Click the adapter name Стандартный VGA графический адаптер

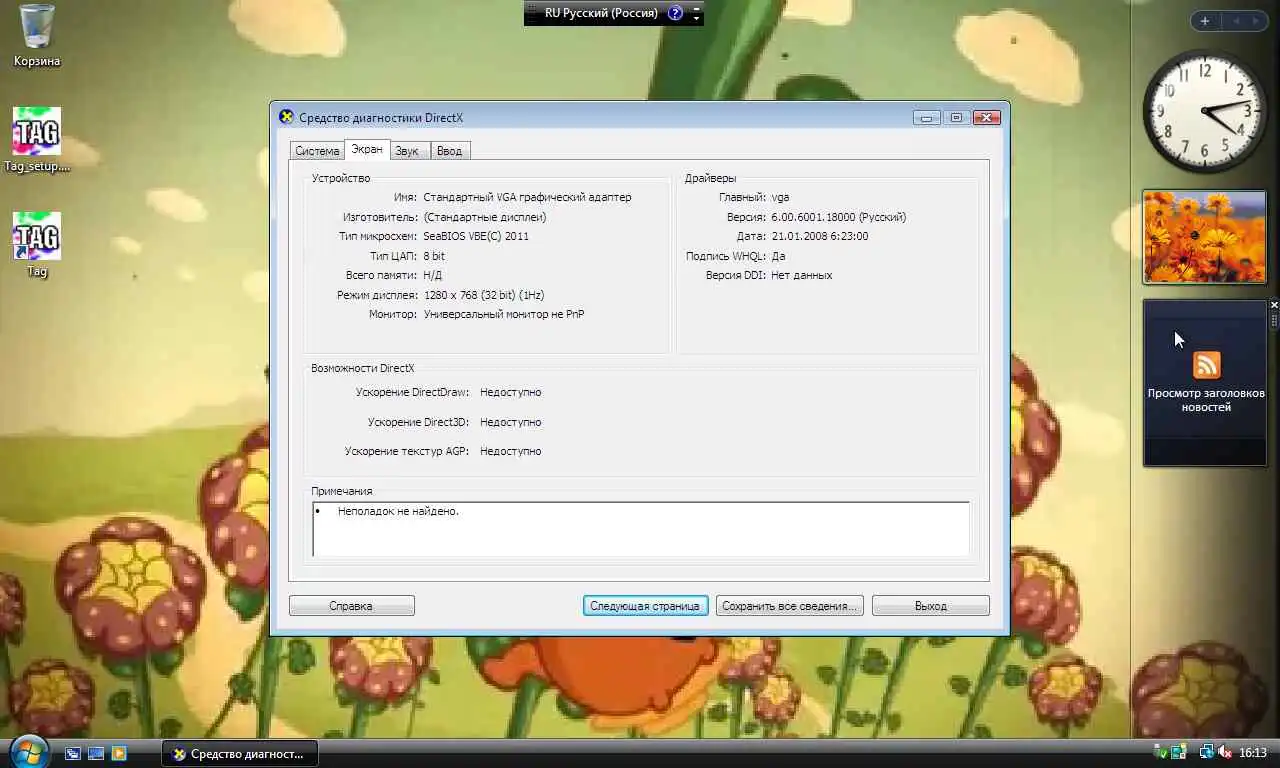tap(527, 198)
